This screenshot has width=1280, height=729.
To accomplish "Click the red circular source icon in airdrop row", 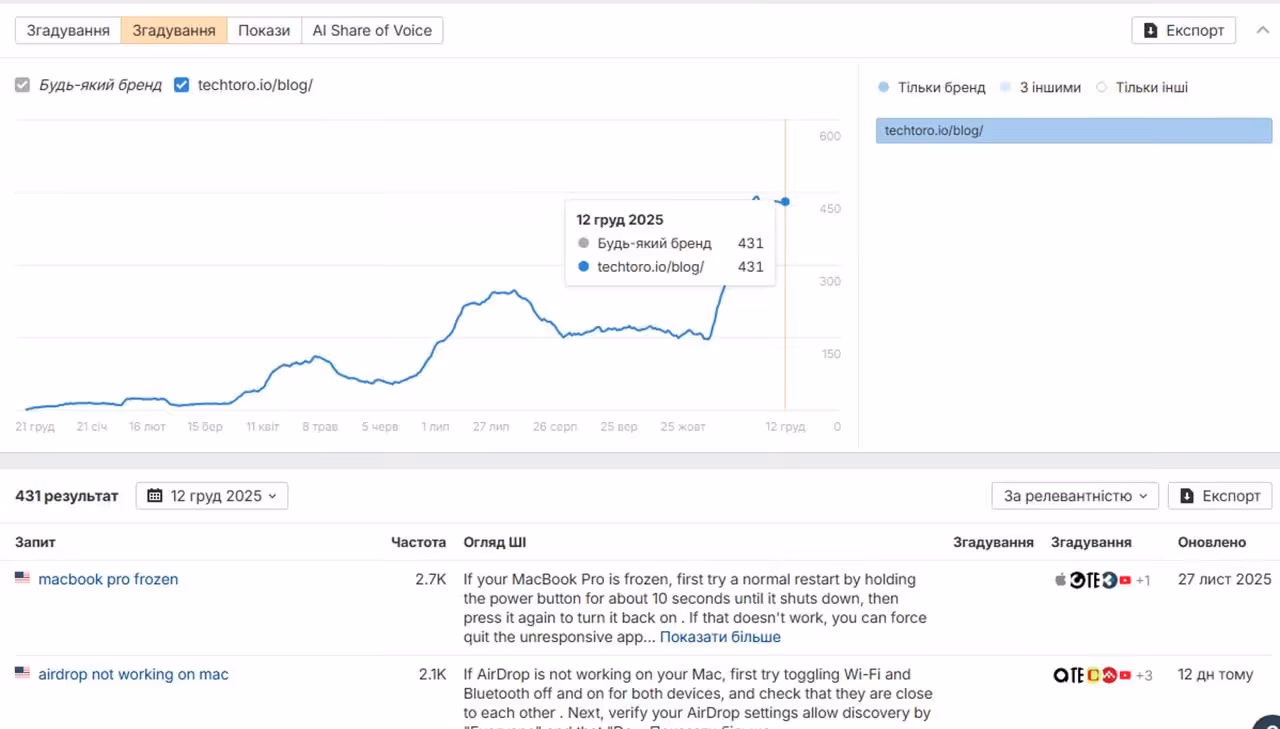I will click(x=1109, y=675).
